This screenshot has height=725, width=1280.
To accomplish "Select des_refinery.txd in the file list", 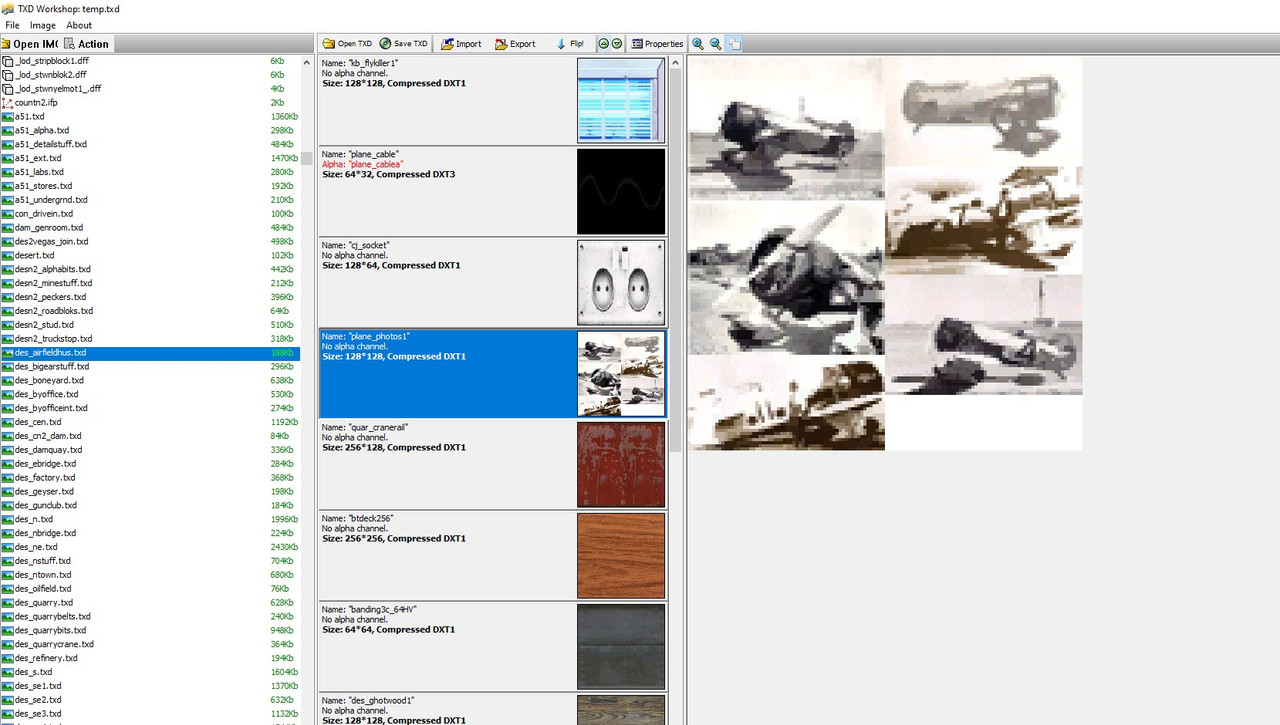I will coord(150,658).
